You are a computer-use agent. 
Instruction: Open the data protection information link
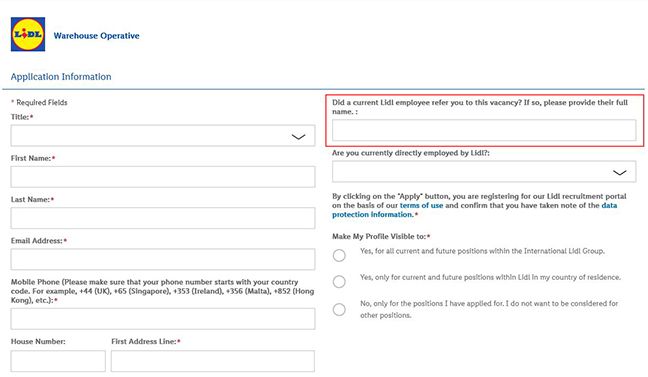pos(474,210)
